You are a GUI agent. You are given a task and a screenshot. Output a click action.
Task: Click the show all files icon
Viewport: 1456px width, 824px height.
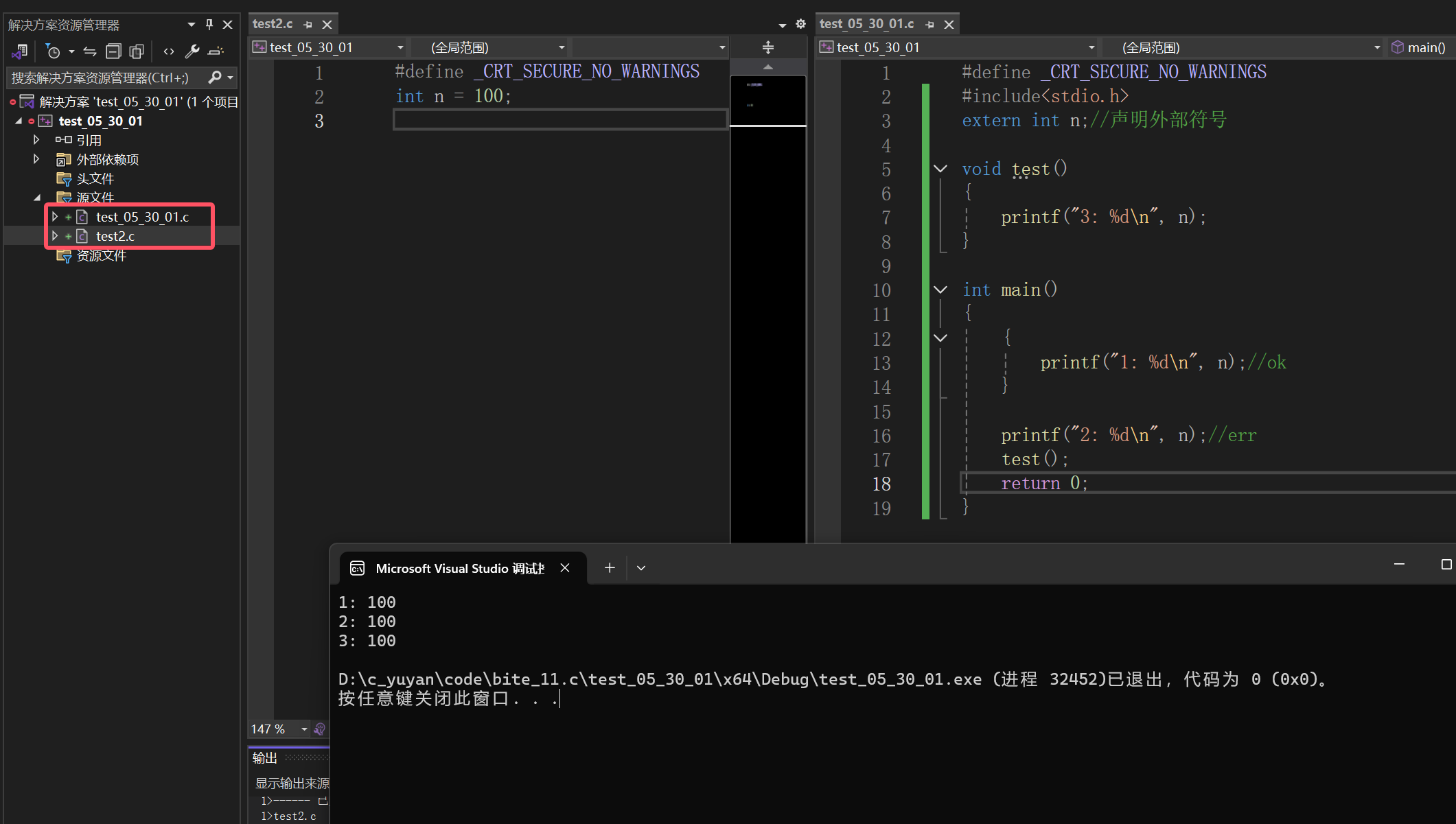tap(137, 51)
